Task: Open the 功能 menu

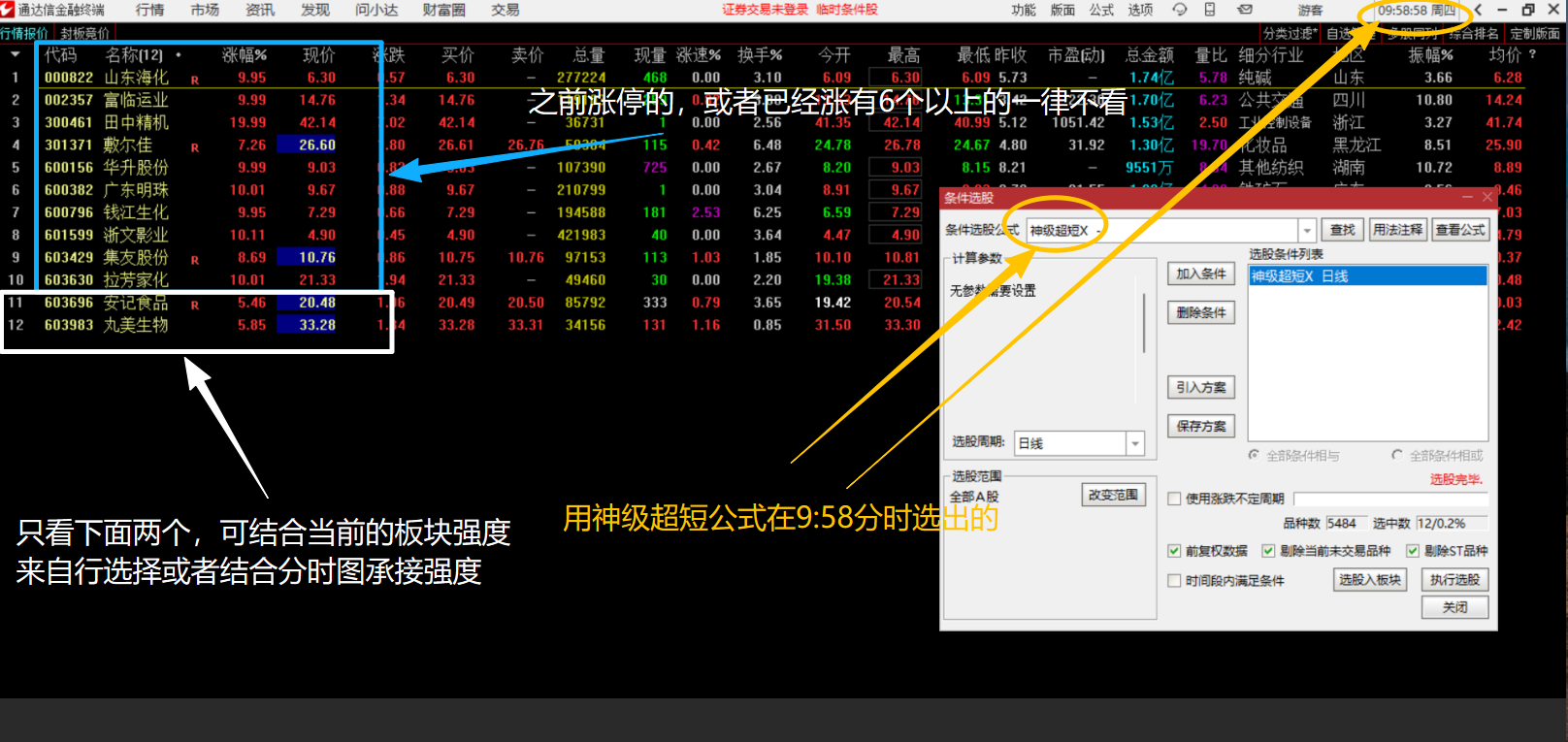Action: 1024,10
